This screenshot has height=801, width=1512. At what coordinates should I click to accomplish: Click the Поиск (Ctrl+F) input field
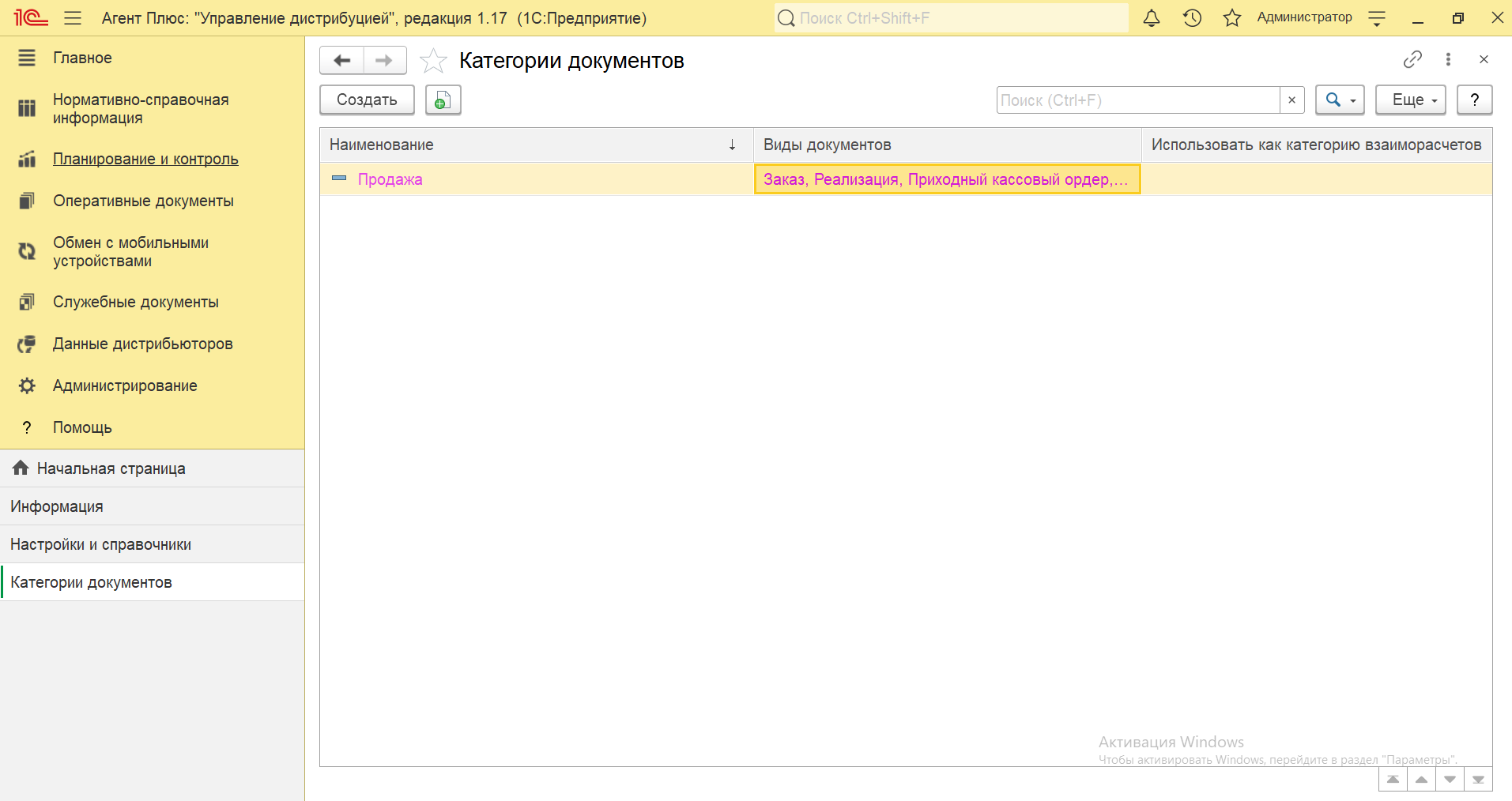point(1137,100)
